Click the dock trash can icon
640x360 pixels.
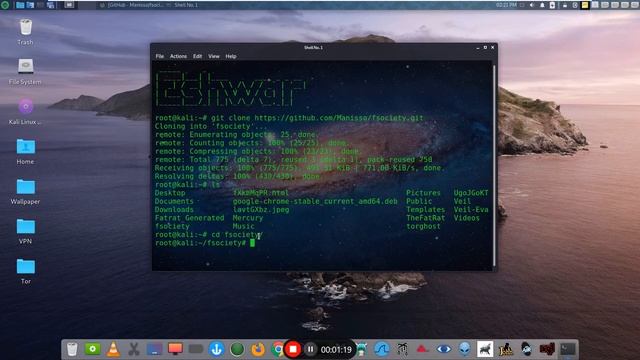click(x=72, y=349)
